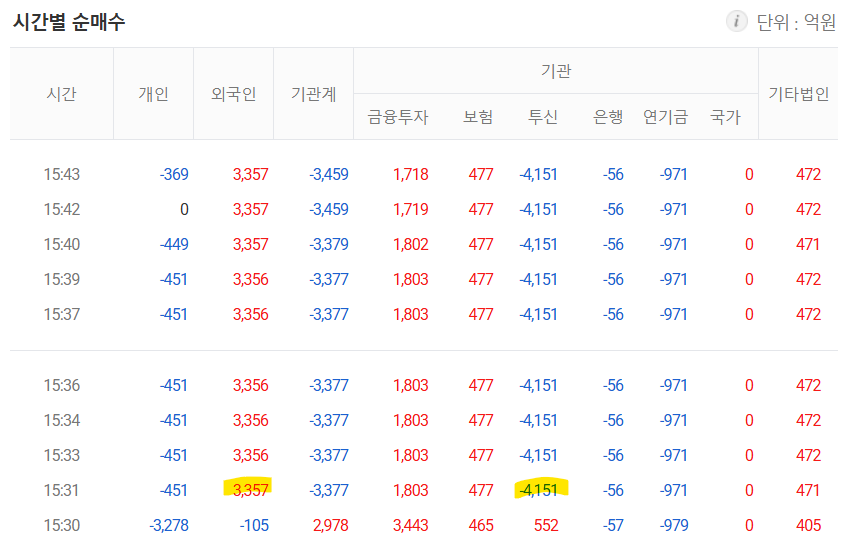
Task: Click -3,278 in the 15:30 row
Action: tap(169, 526)
